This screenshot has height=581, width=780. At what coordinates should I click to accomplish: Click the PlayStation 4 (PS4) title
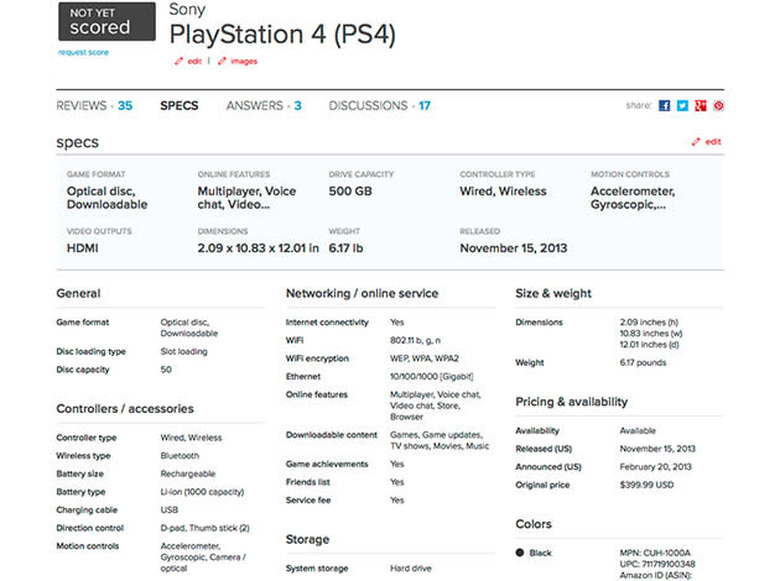pyautogui.click(x=282, y=34)
